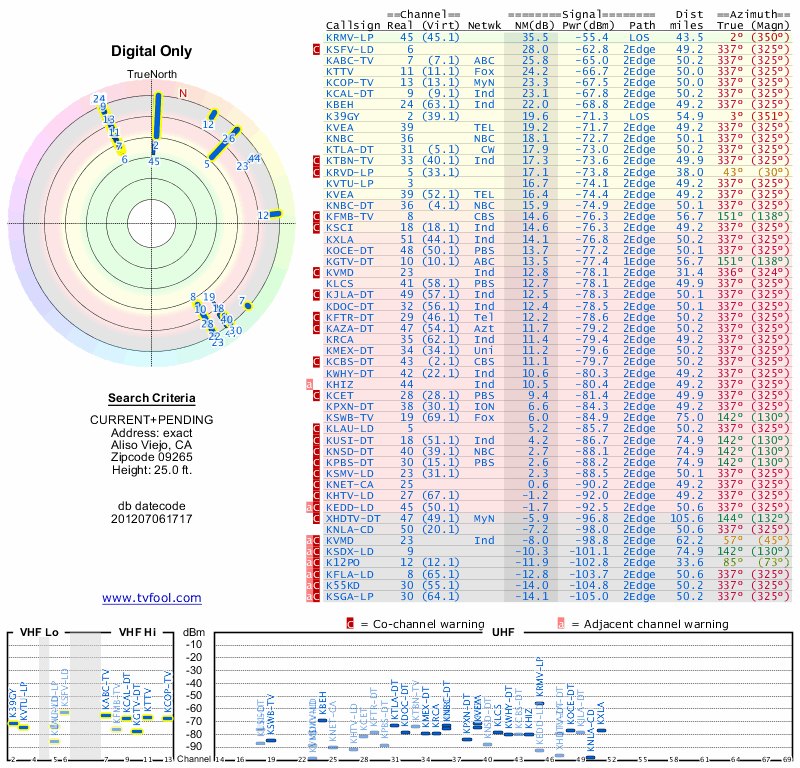Open the KABC-TV callsign link in the table
The image size is (800, 768).
(x=349, y=61)
